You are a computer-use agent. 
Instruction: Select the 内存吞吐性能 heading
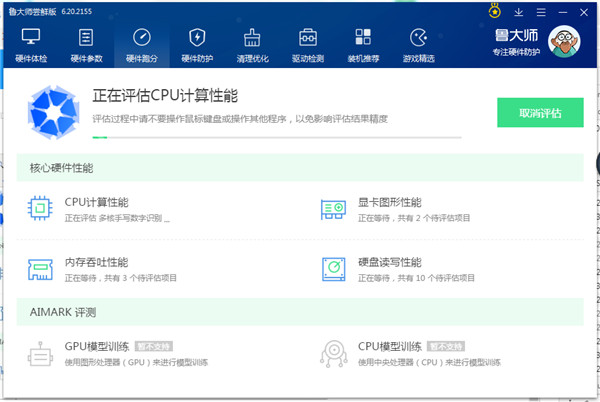(96, 262)
